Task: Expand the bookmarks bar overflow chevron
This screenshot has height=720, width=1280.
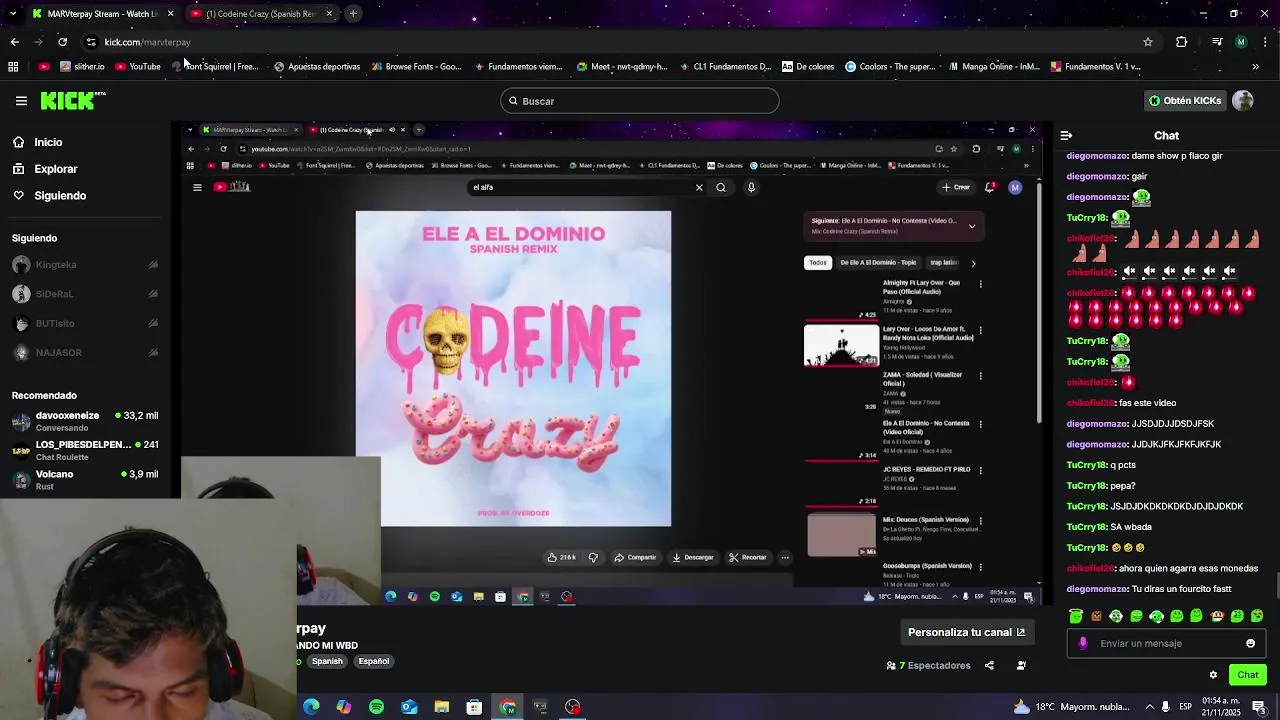Action: click(1255, 67)
